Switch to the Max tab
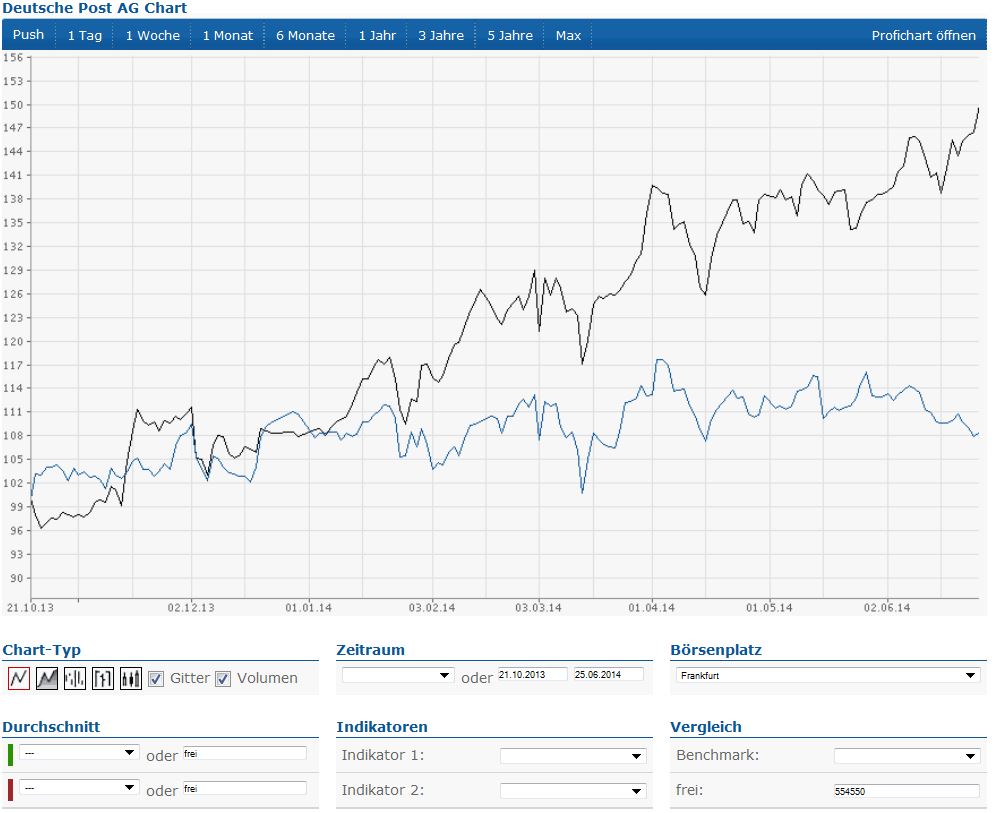The image size is (999, 813). click(568, 36)
